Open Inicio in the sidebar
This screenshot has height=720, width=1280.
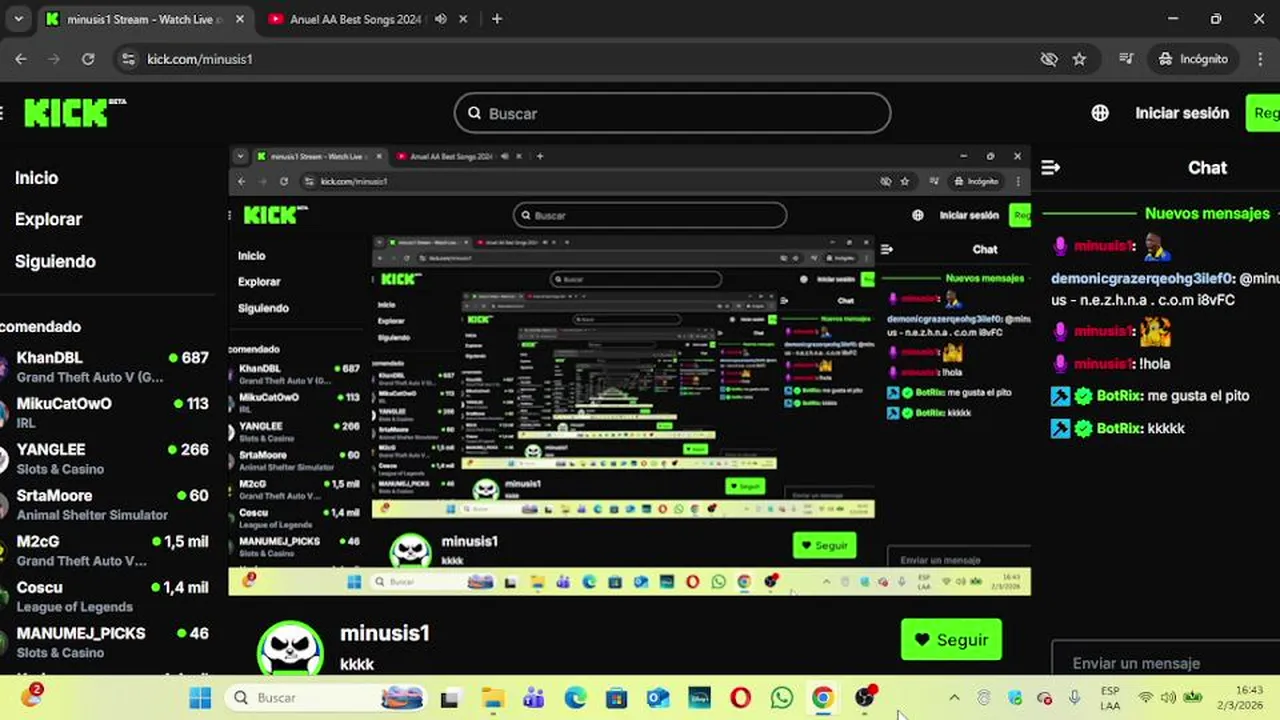coord(36,178)
